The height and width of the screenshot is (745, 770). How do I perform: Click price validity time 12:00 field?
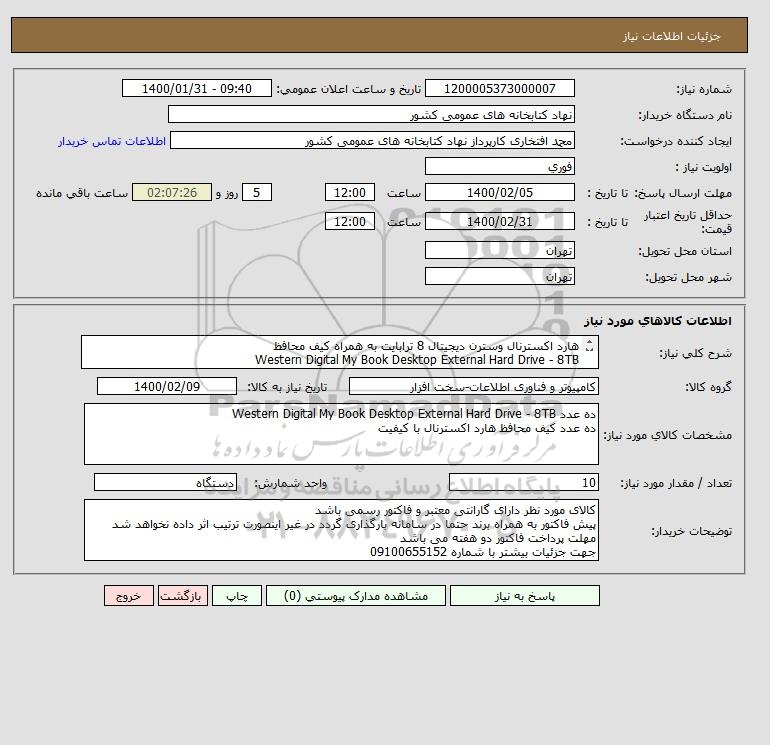tap(350, 221)
